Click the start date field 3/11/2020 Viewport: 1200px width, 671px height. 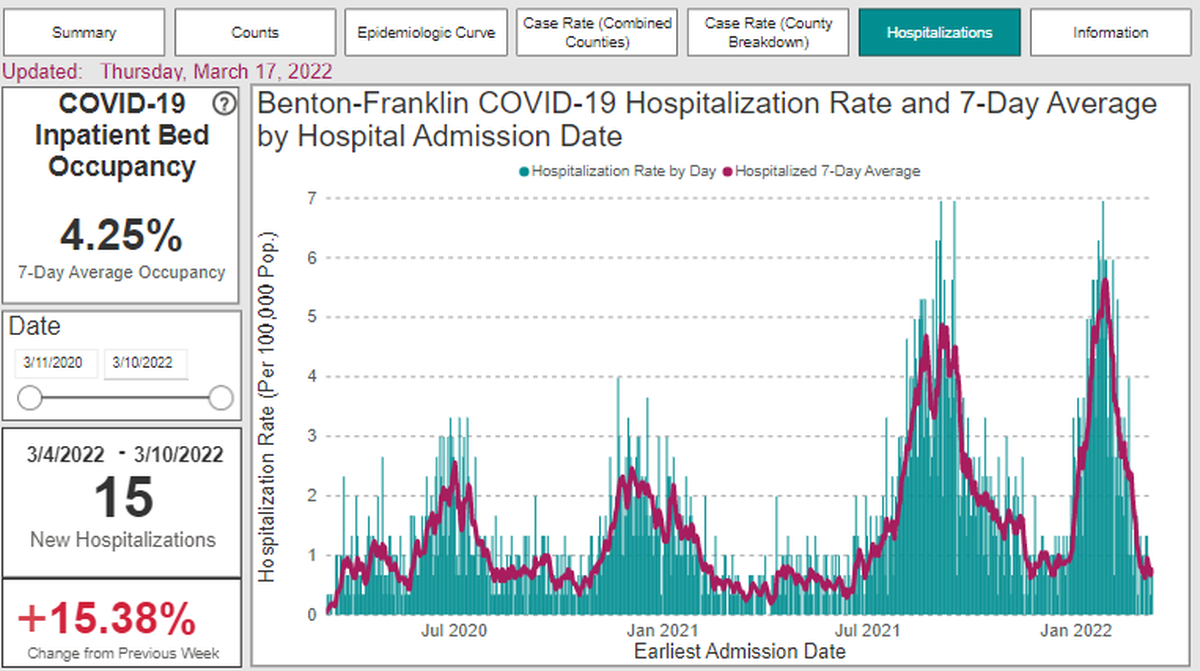[56, 364]
